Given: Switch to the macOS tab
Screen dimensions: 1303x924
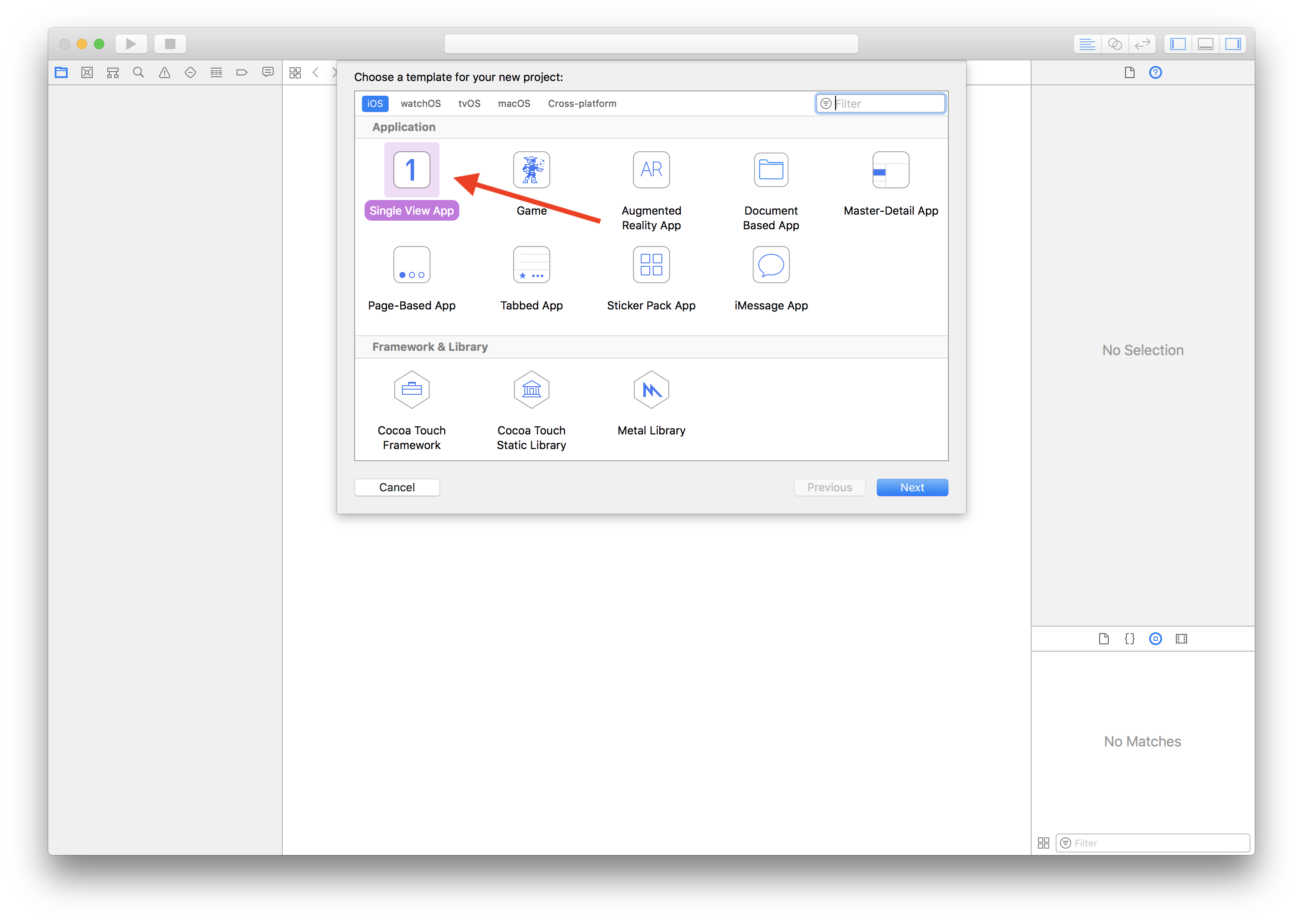Looking at the screenshot, I should [514, 103].
